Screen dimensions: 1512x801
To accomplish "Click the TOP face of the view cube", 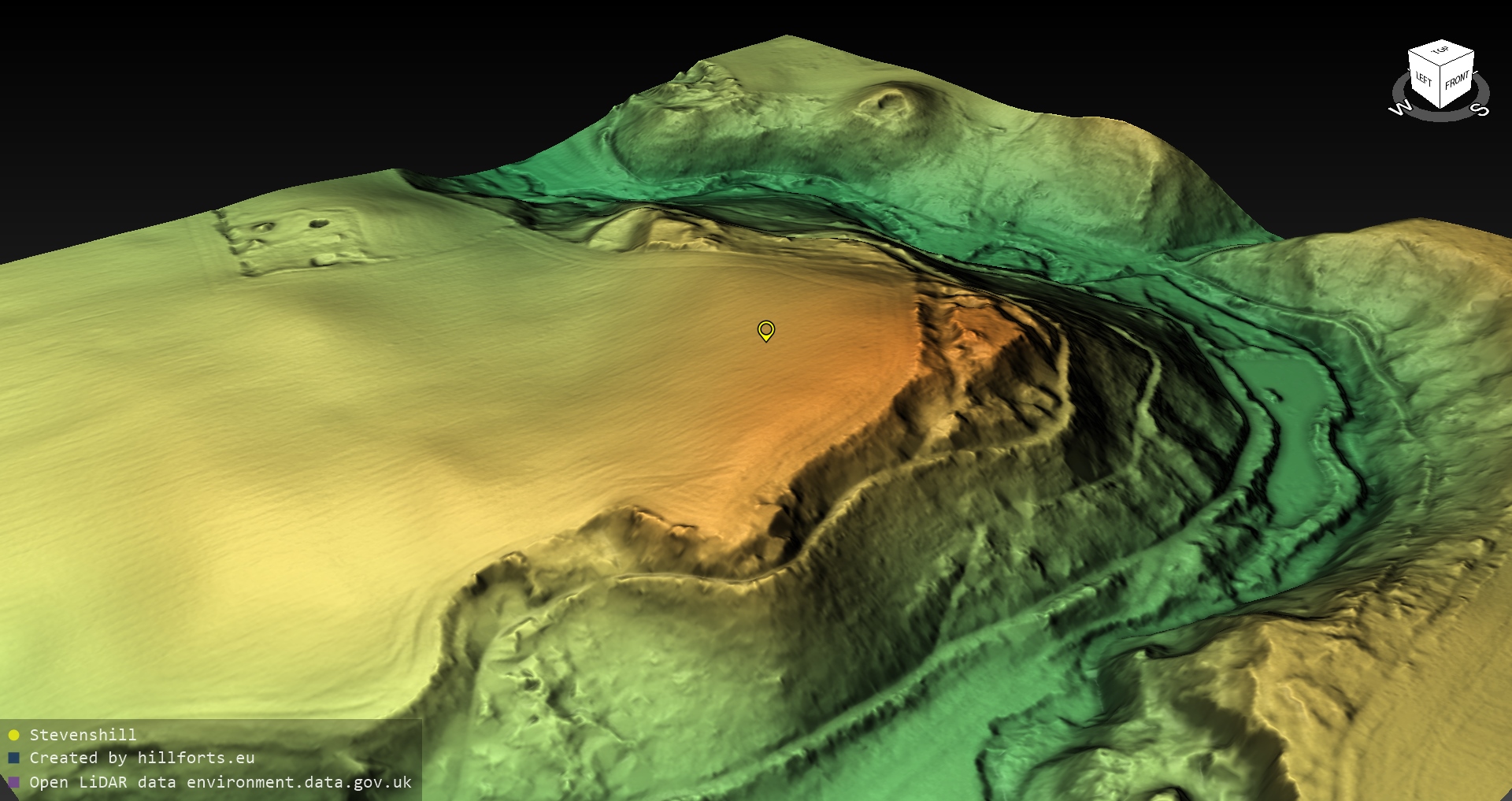I will [1440, 52].
